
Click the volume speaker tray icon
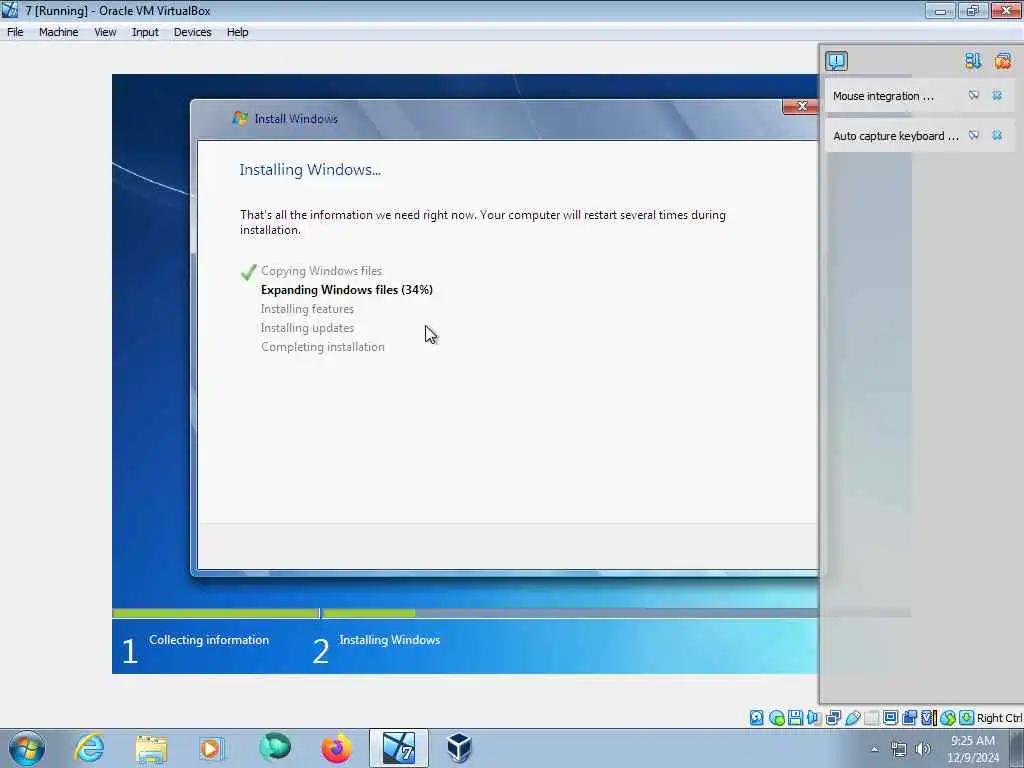tap(923, 750)
